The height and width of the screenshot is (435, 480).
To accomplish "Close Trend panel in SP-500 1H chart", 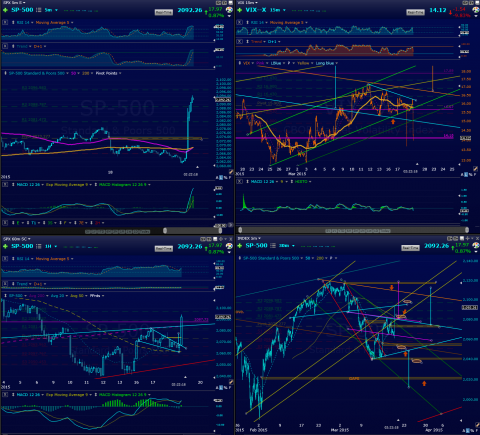I will pyautogui.click(x=5, y=284).
